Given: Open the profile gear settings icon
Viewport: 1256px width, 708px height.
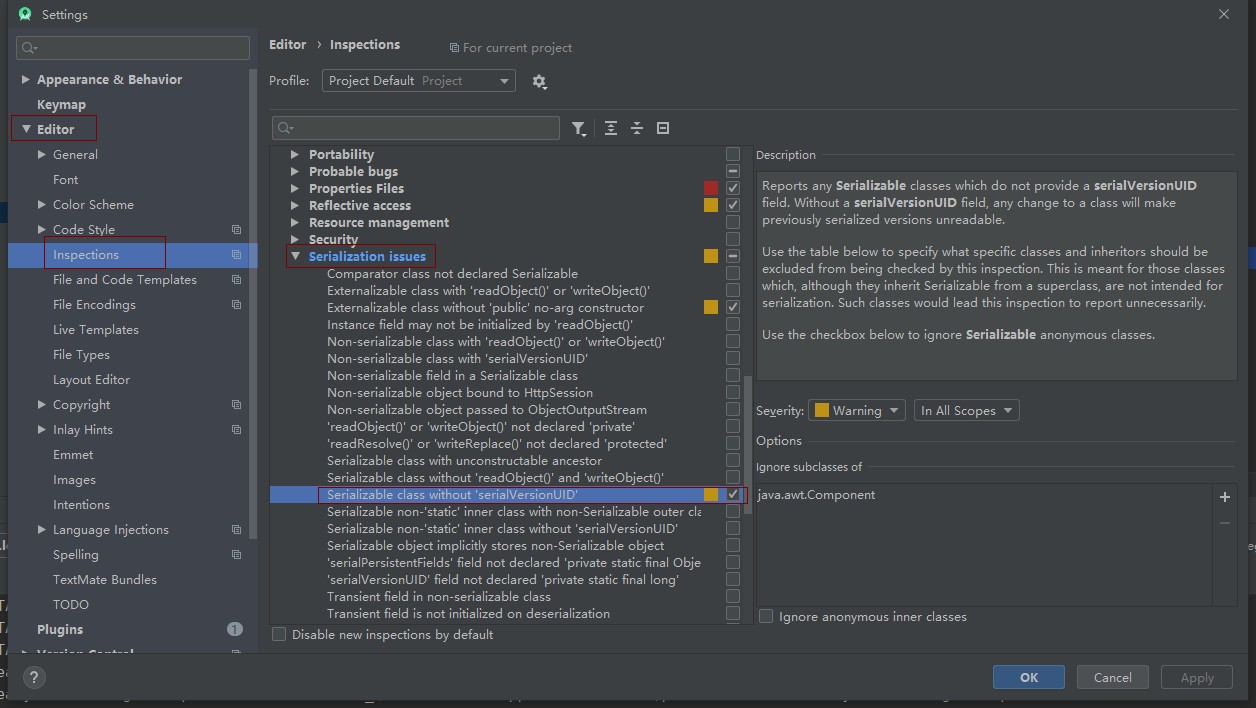Looking at the screenshot, I should click(x=540, y=81).
